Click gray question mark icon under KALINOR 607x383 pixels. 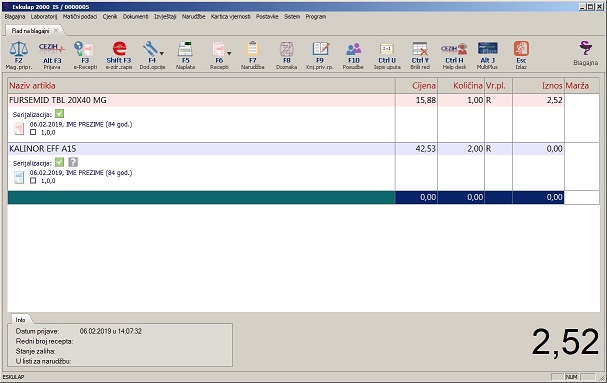[x=73, y=162]
